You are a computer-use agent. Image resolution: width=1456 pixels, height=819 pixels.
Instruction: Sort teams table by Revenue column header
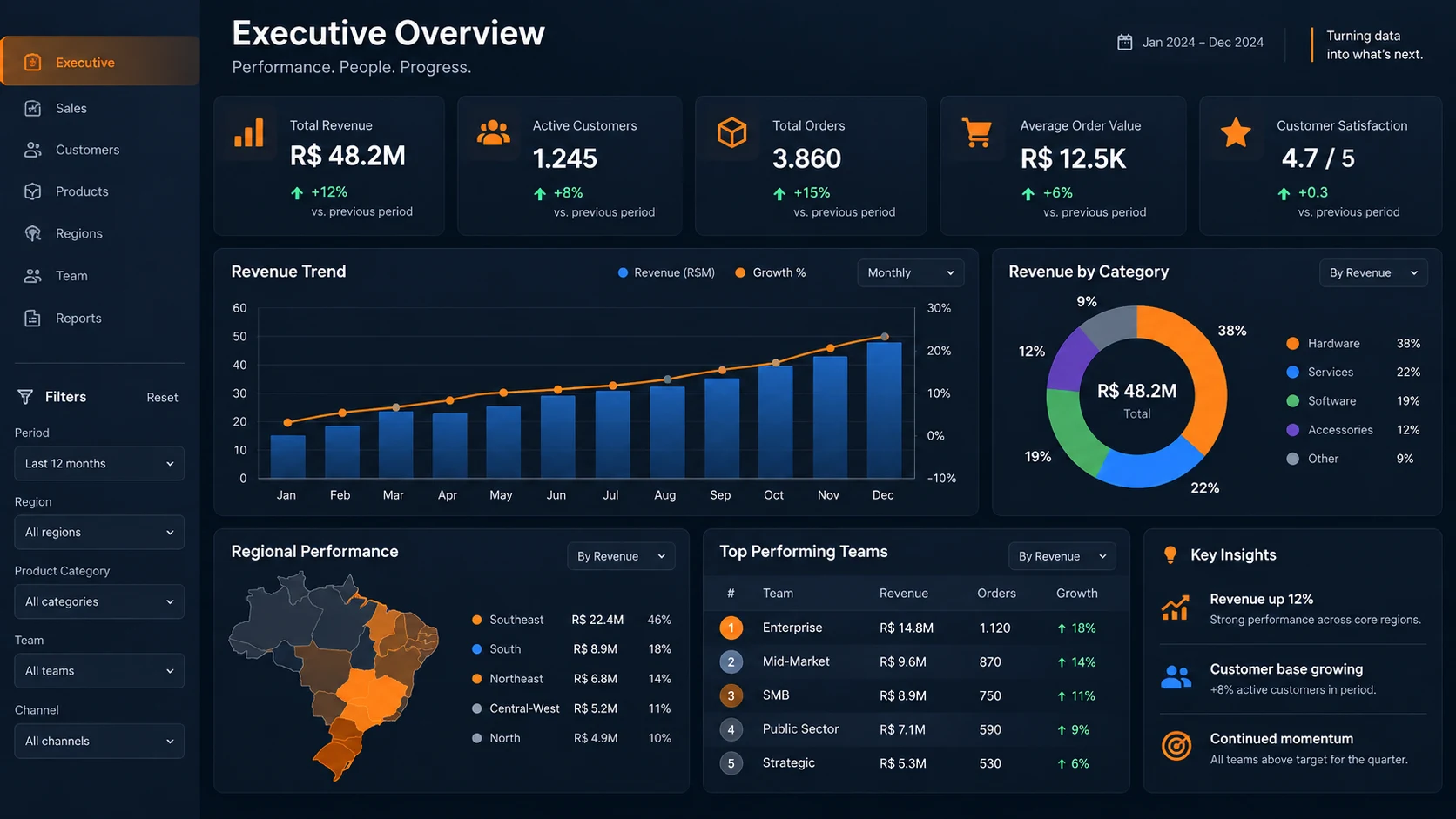(904, 593)
